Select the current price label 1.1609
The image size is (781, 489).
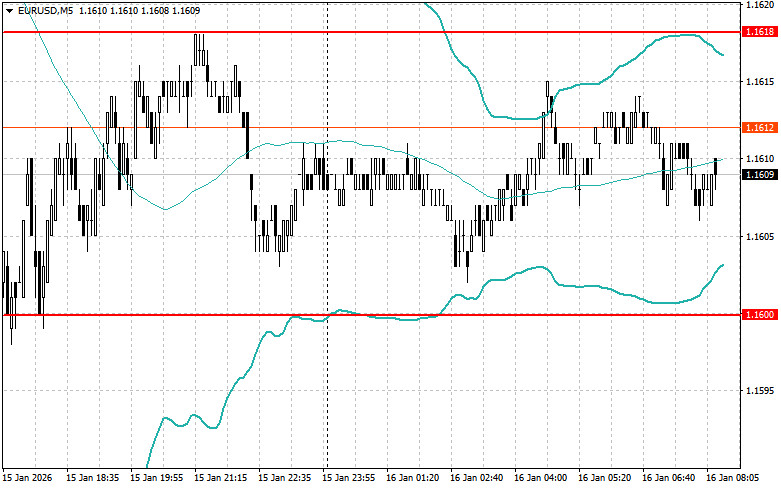(760, 174)
